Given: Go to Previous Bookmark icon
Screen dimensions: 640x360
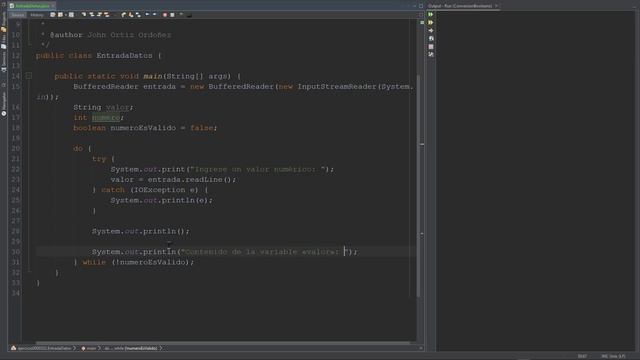Looking at the screenshot, I should click(123, 15).
